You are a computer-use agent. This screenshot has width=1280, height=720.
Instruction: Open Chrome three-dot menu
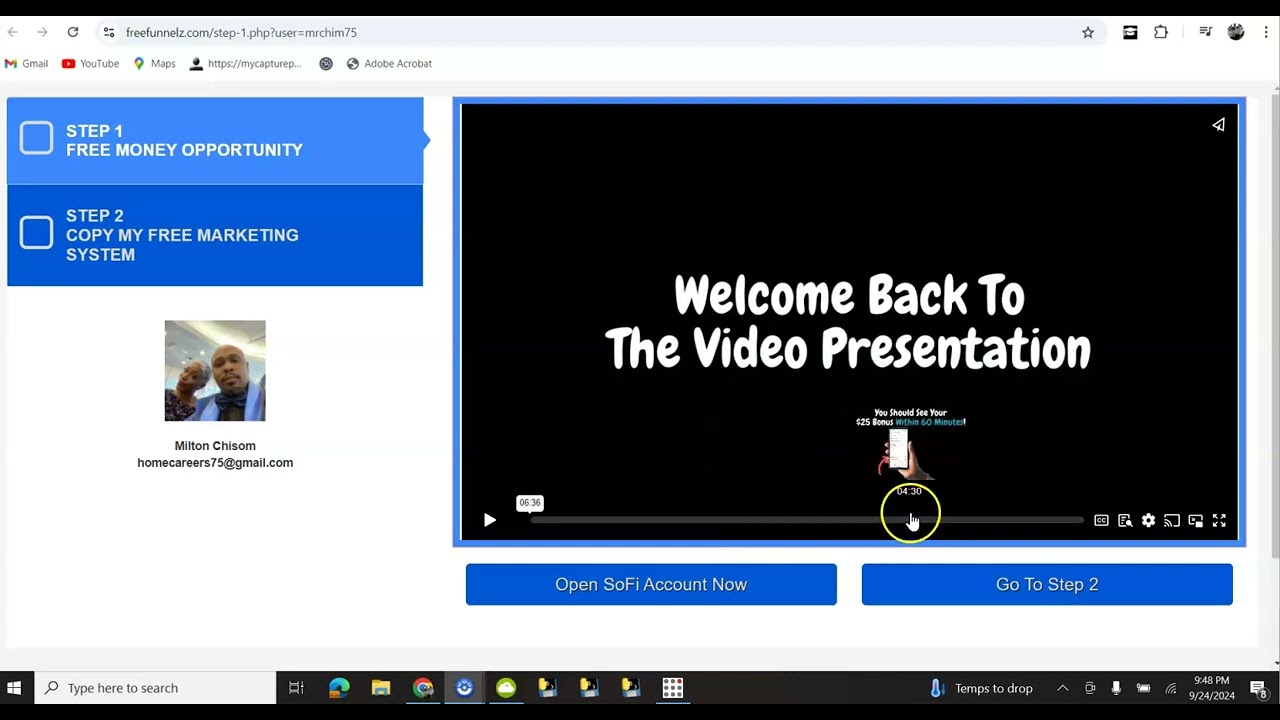point(1265,32)
